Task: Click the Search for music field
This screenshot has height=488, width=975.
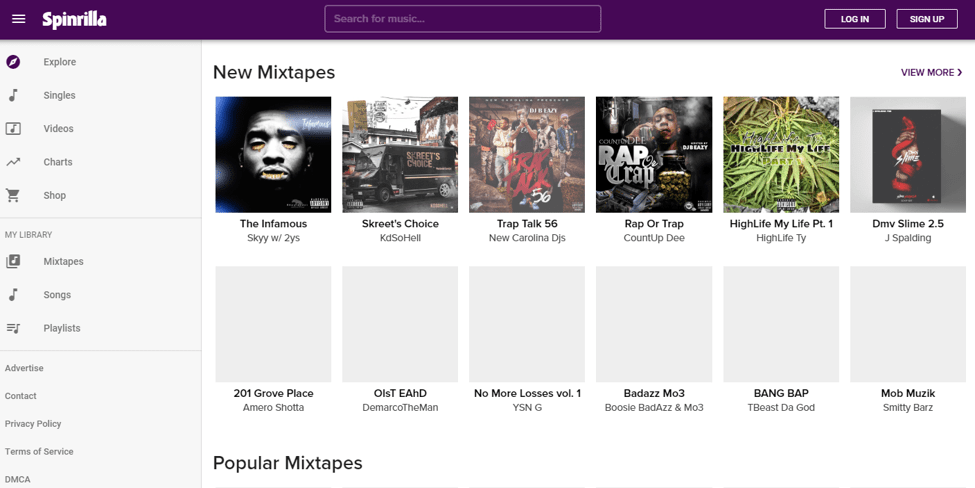Action: click(x=463, y=19)
